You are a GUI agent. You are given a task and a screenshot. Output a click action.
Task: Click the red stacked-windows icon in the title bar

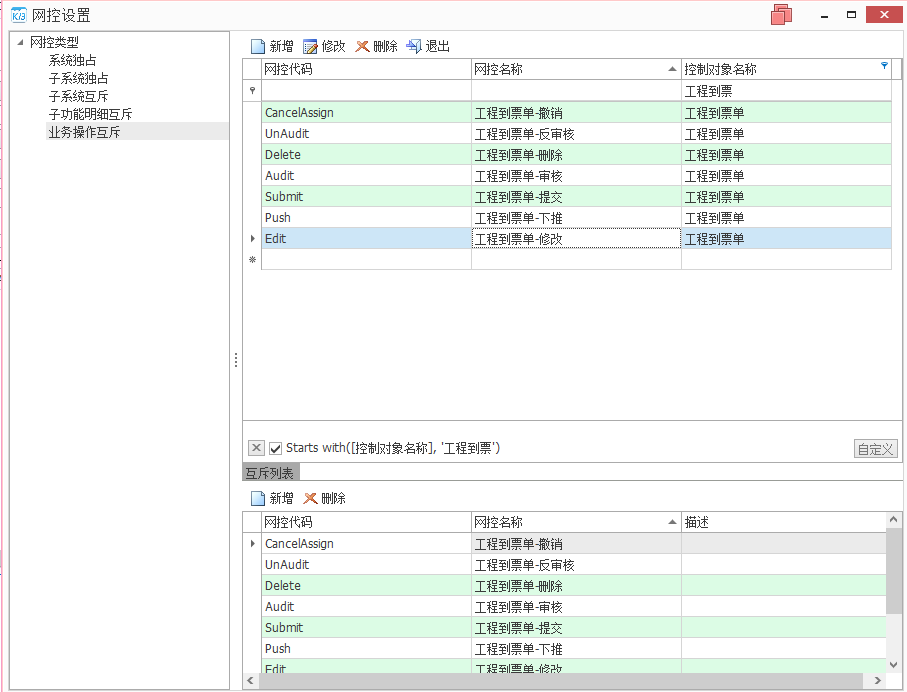point(781,15)
